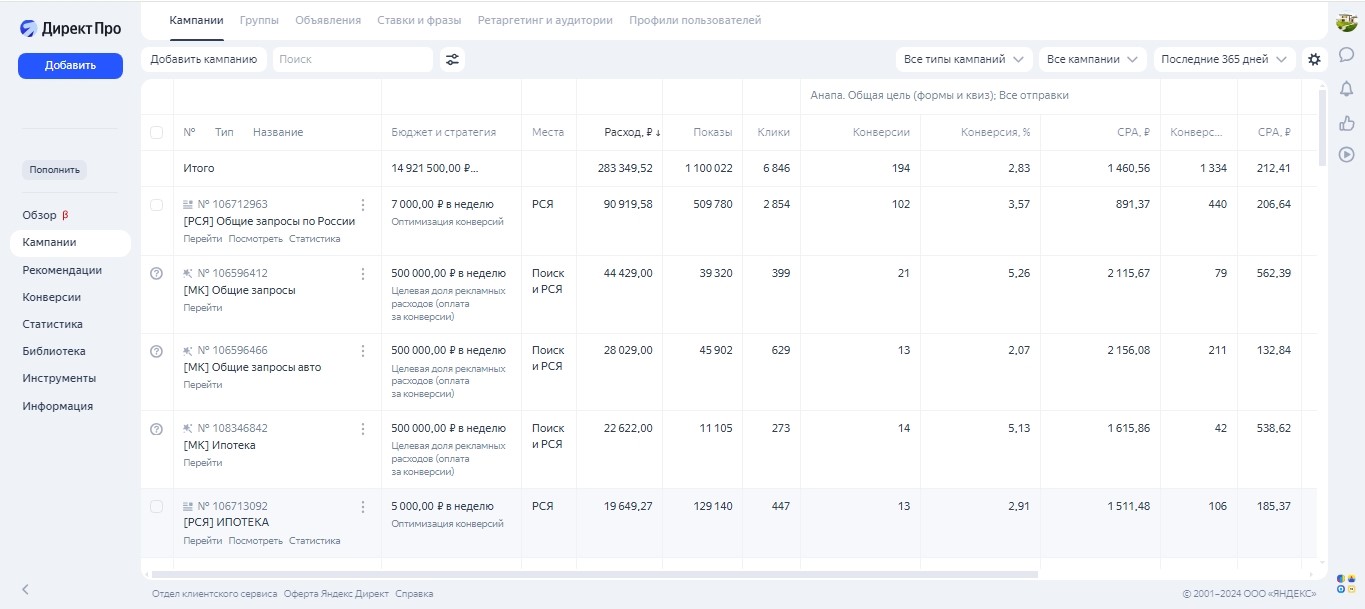Change period via Последние 365 дней dropdown
Image resolution: width=1365 pixels, height=609 pixels.
[1224, 60]
